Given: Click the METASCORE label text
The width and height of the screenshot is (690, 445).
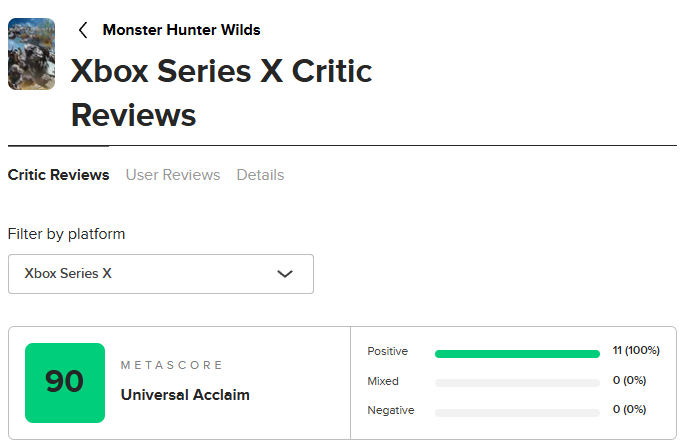Looking at the screenshot, I should coord(172,366).
